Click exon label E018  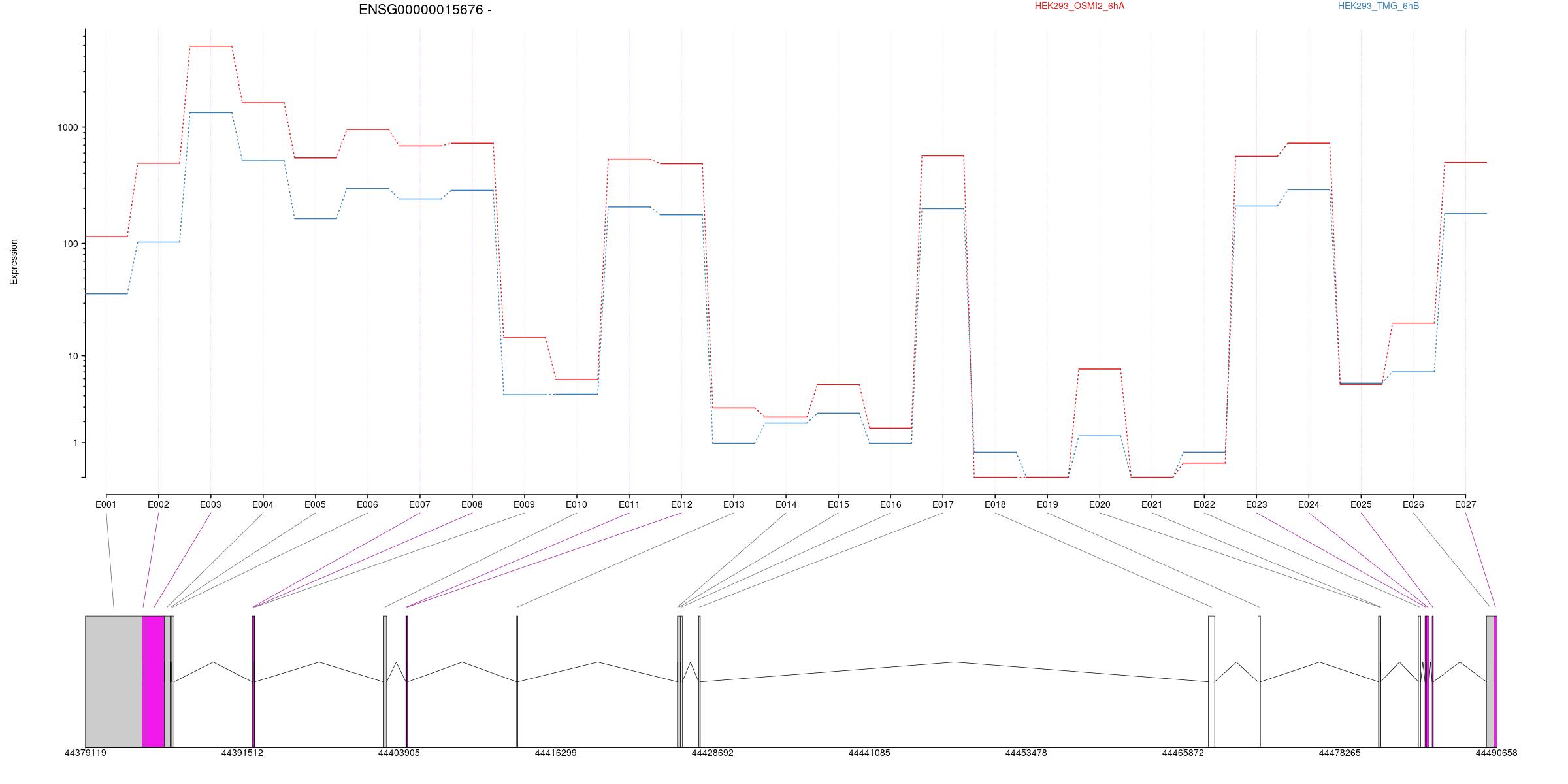point(995,505)
